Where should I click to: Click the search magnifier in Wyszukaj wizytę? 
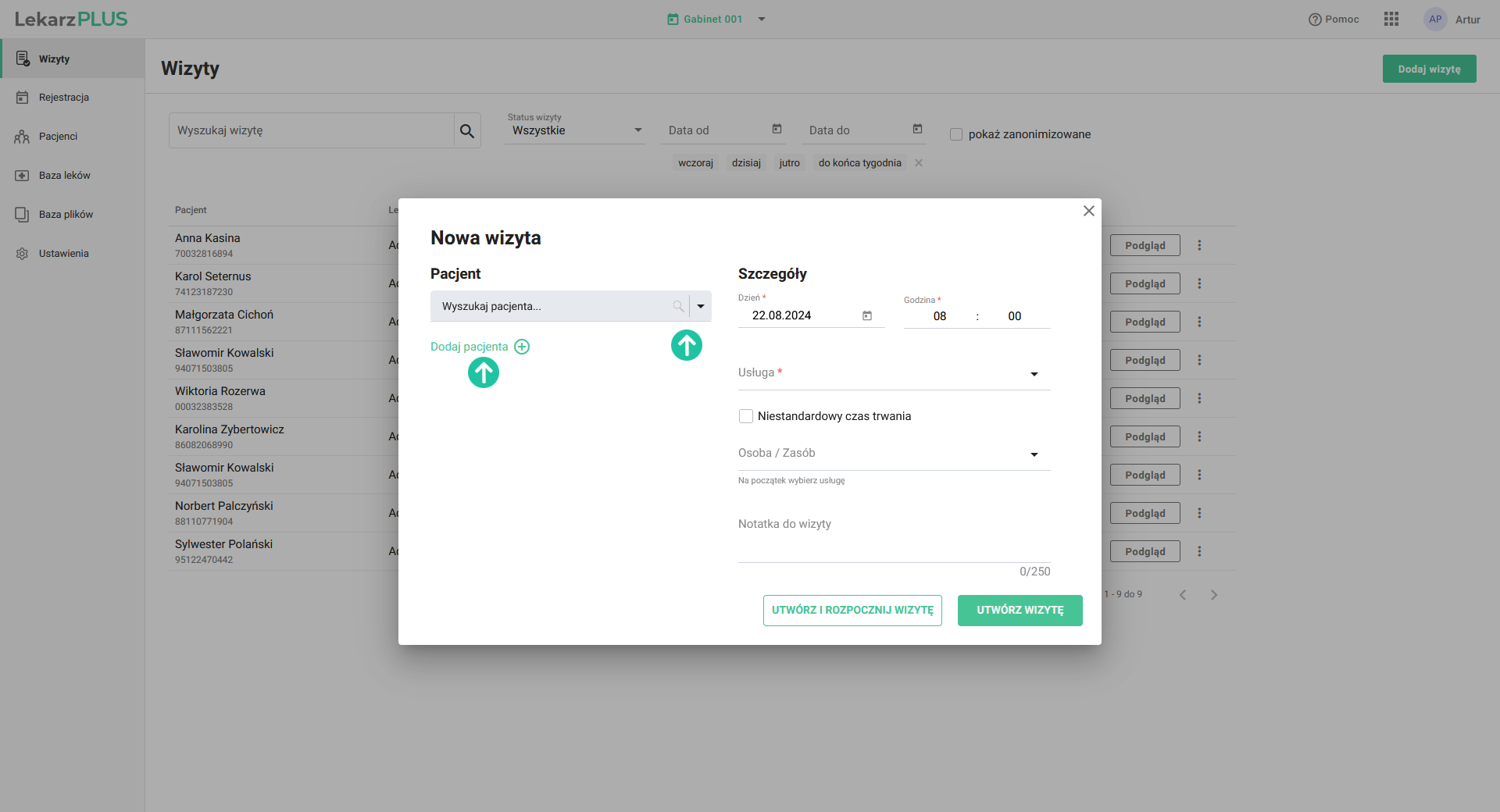(x=467, y=131)
